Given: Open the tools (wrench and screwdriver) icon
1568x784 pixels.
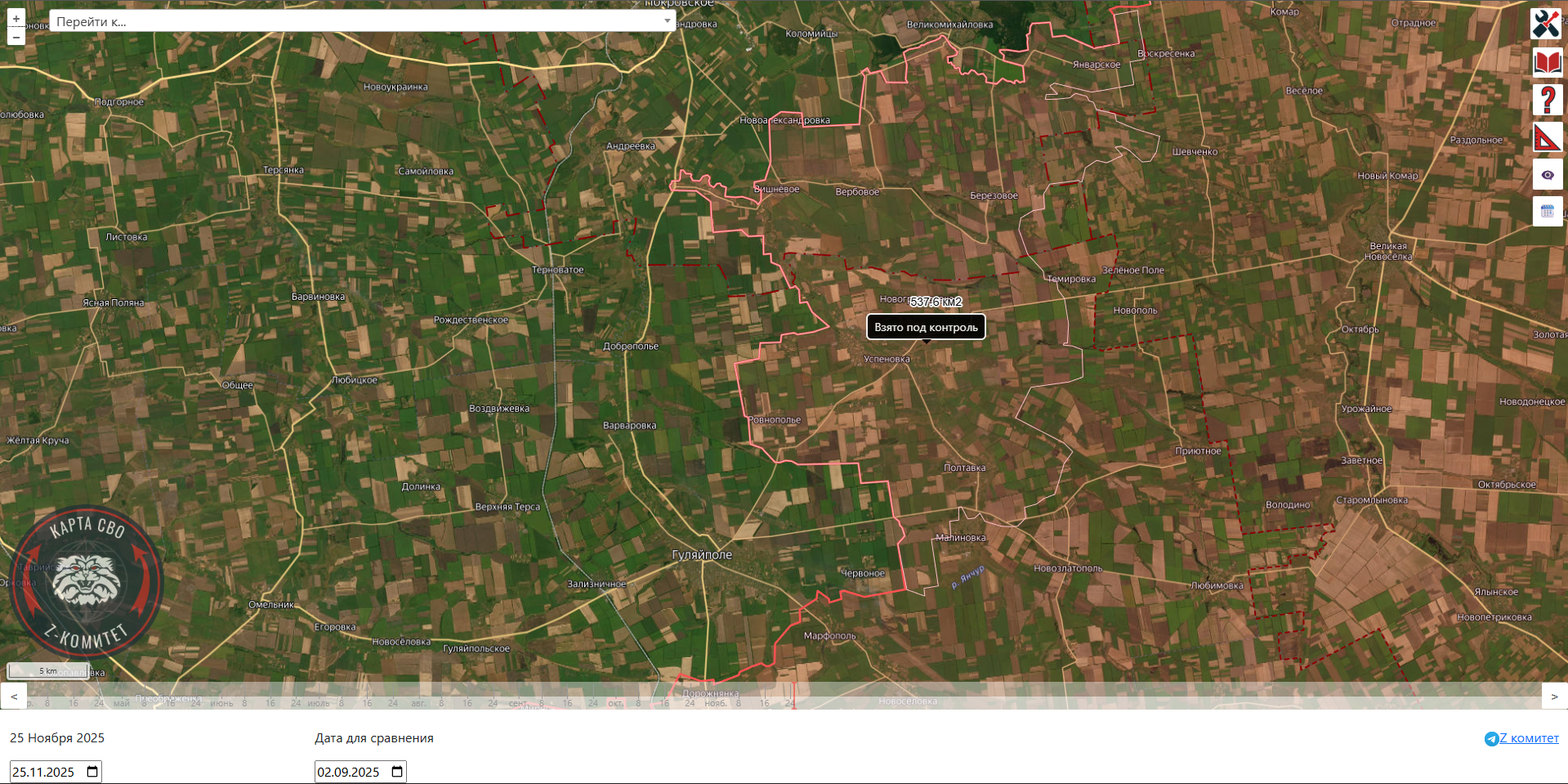Looking at the screenshot, I should pos(1547,24).
